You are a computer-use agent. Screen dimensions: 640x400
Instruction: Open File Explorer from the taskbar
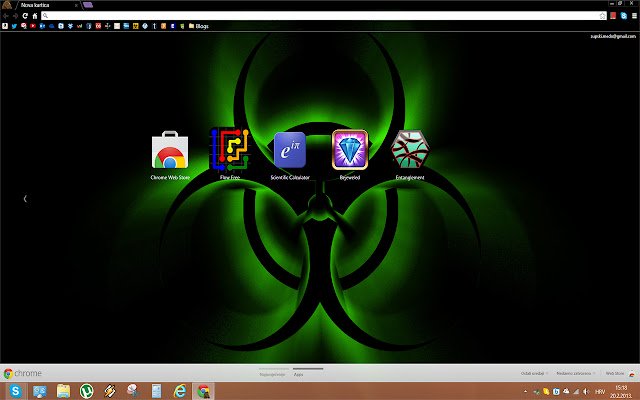coord(63,391)
